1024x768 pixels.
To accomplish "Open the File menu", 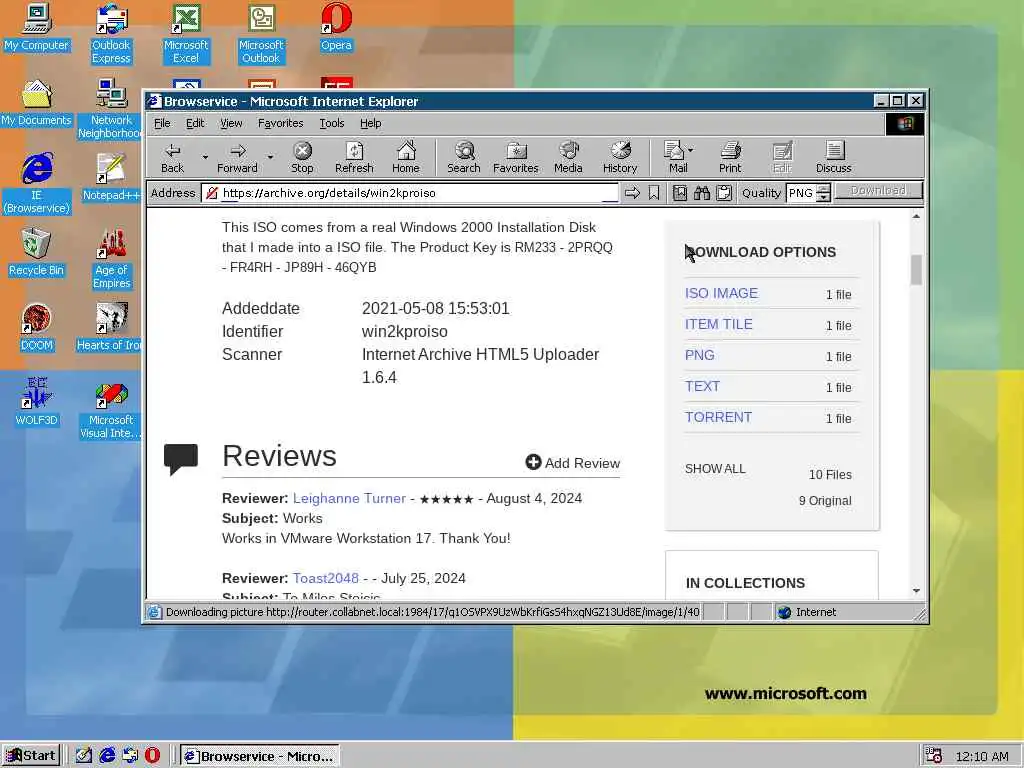I will 162,123.
